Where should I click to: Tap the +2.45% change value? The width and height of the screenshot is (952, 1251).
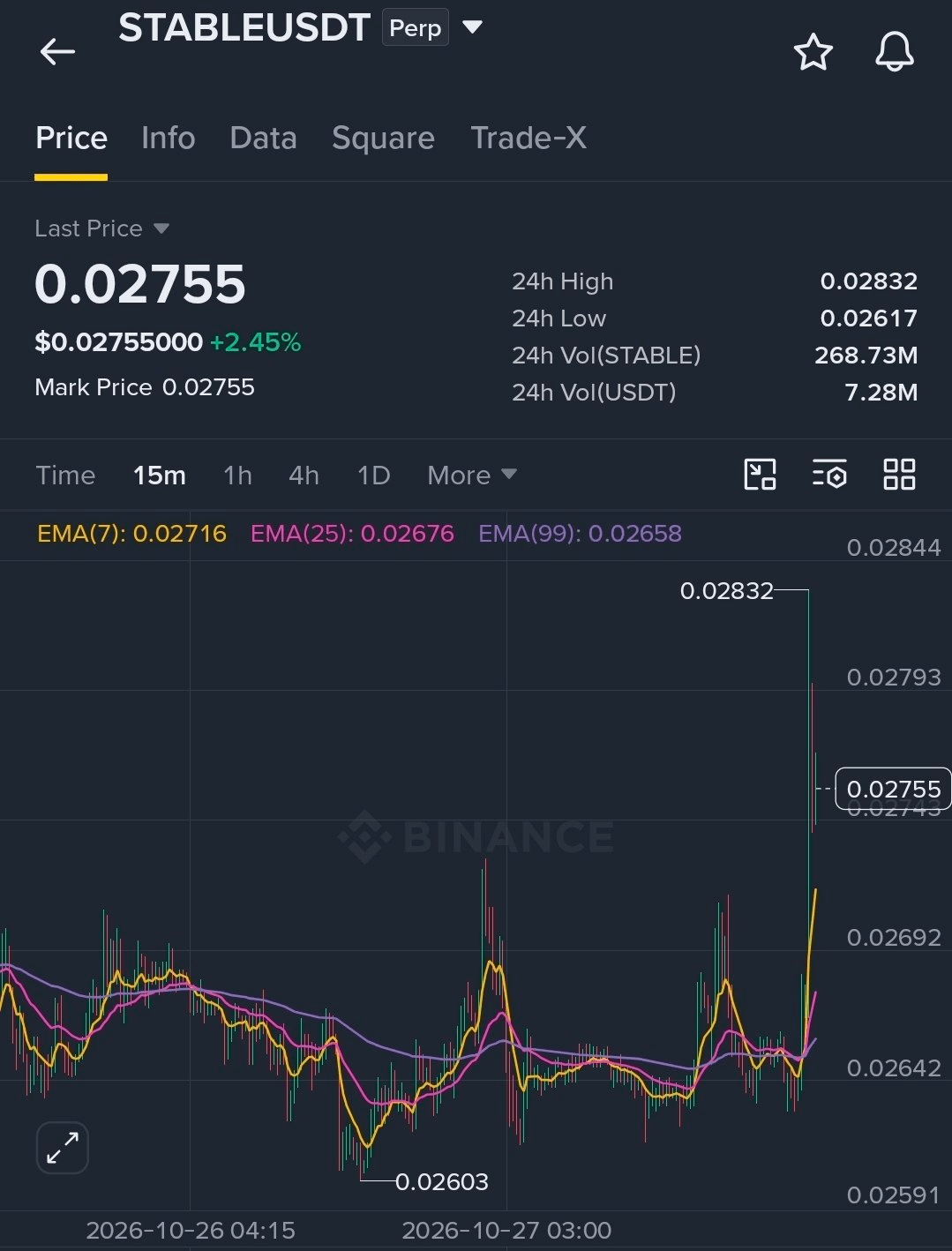(256, 342)
